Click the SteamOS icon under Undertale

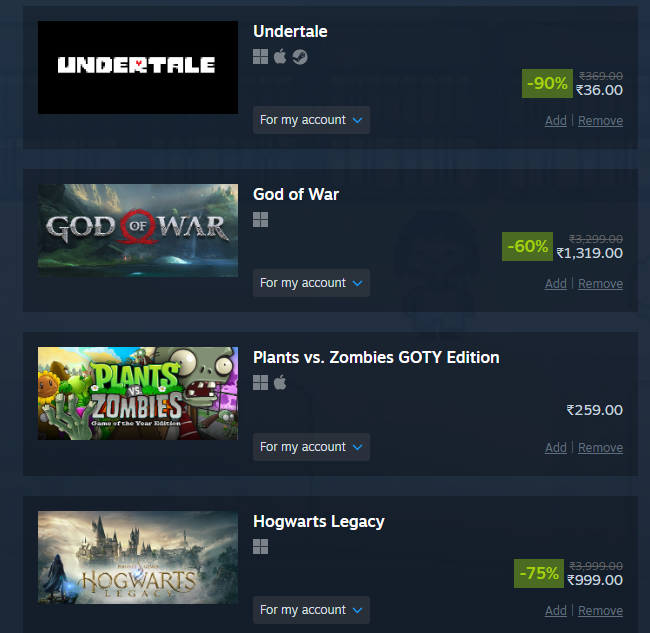coord(300,57)
